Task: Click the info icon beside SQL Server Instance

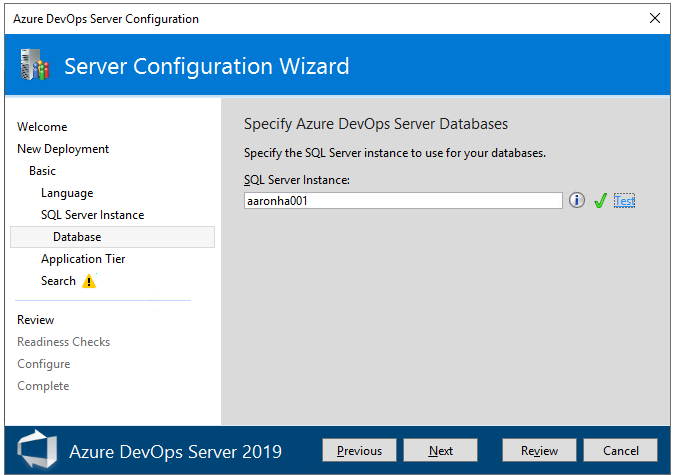Action: (577, 201)
